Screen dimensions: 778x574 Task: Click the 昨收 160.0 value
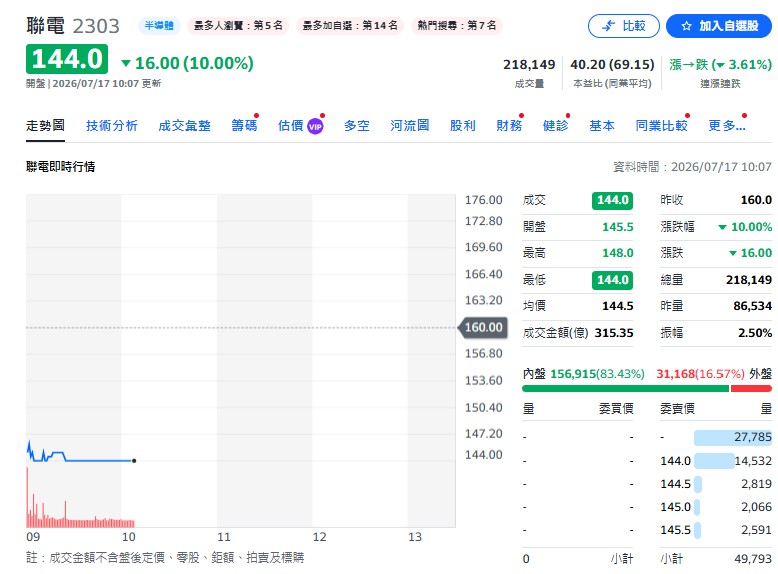(756, 200)
